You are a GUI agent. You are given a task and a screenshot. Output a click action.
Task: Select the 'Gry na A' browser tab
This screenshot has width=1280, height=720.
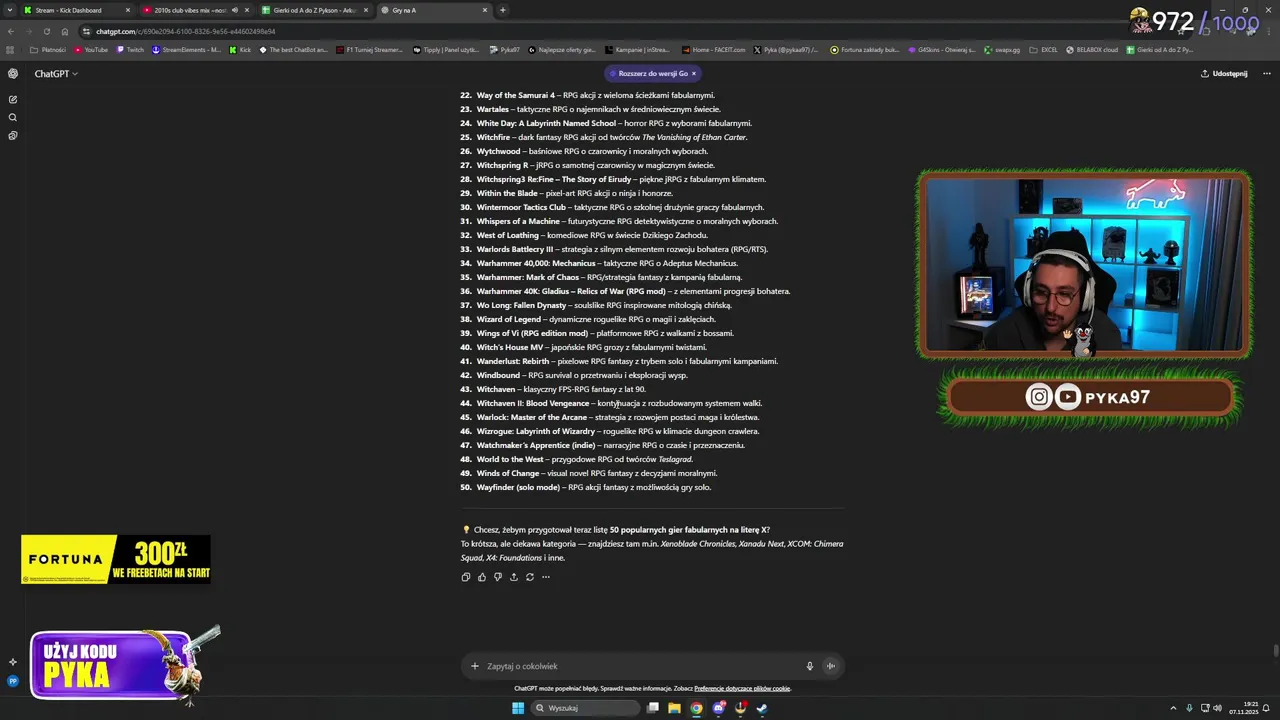click(x=434, y=10)
